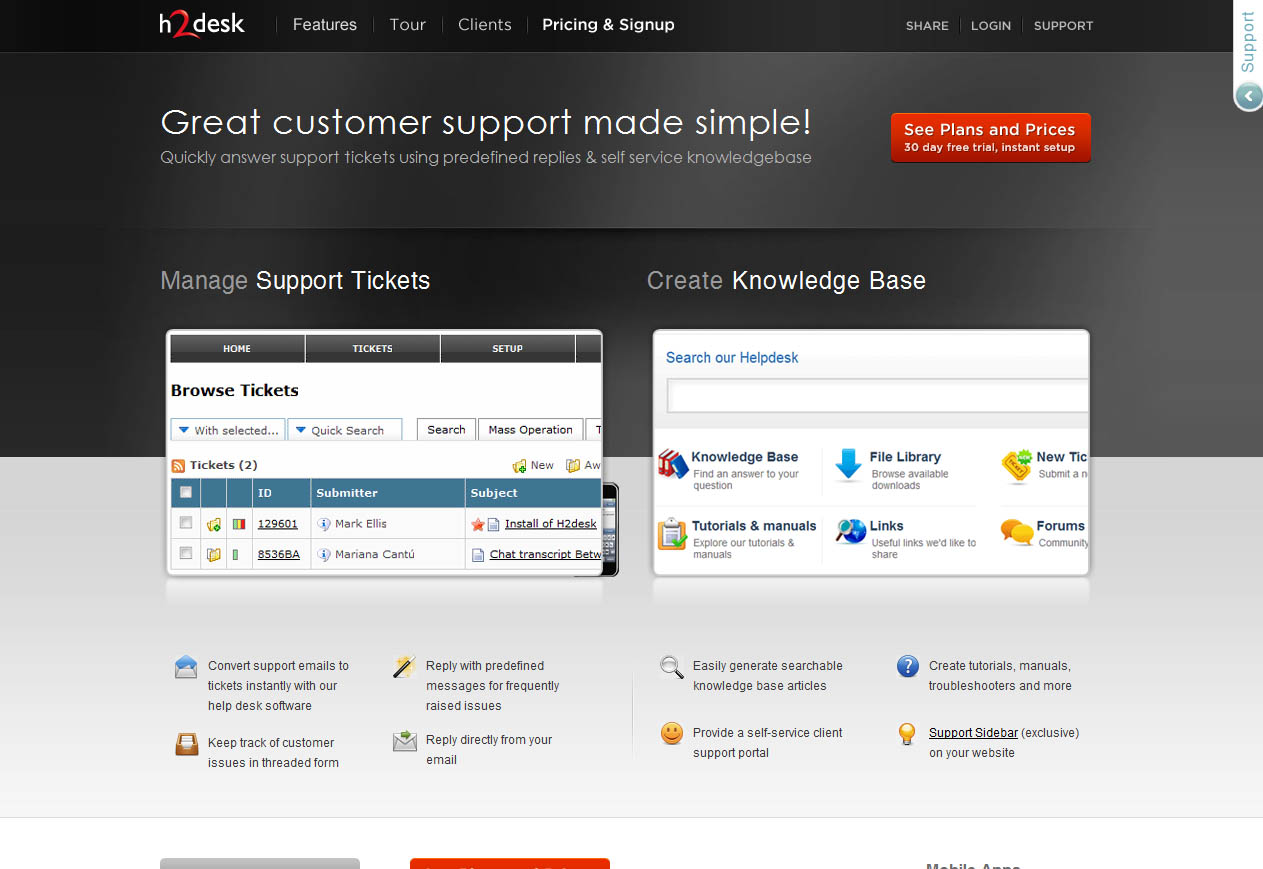This screenshot has height=869, width=1263.
Task: Click the Tutorials & manuals clipboard icon
Action: pyautogui.click(x=672, y=533)
